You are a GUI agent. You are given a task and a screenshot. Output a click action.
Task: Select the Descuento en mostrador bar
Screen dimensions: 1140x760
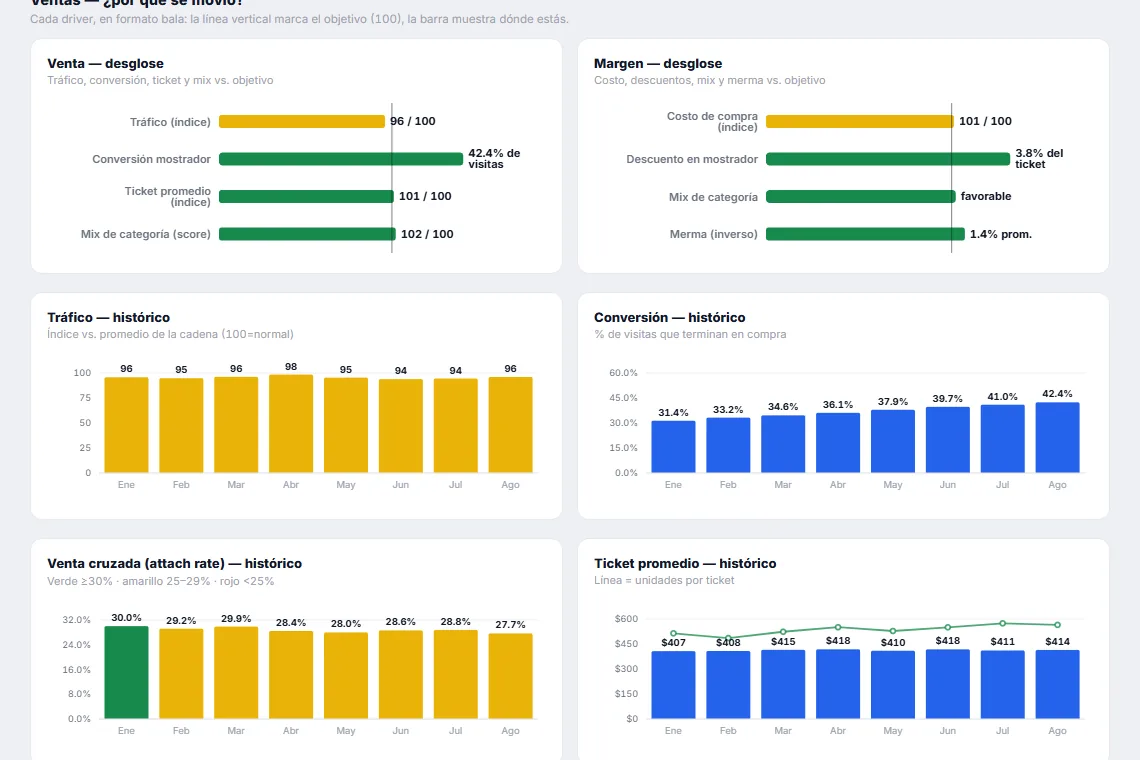tap(888, 159)
